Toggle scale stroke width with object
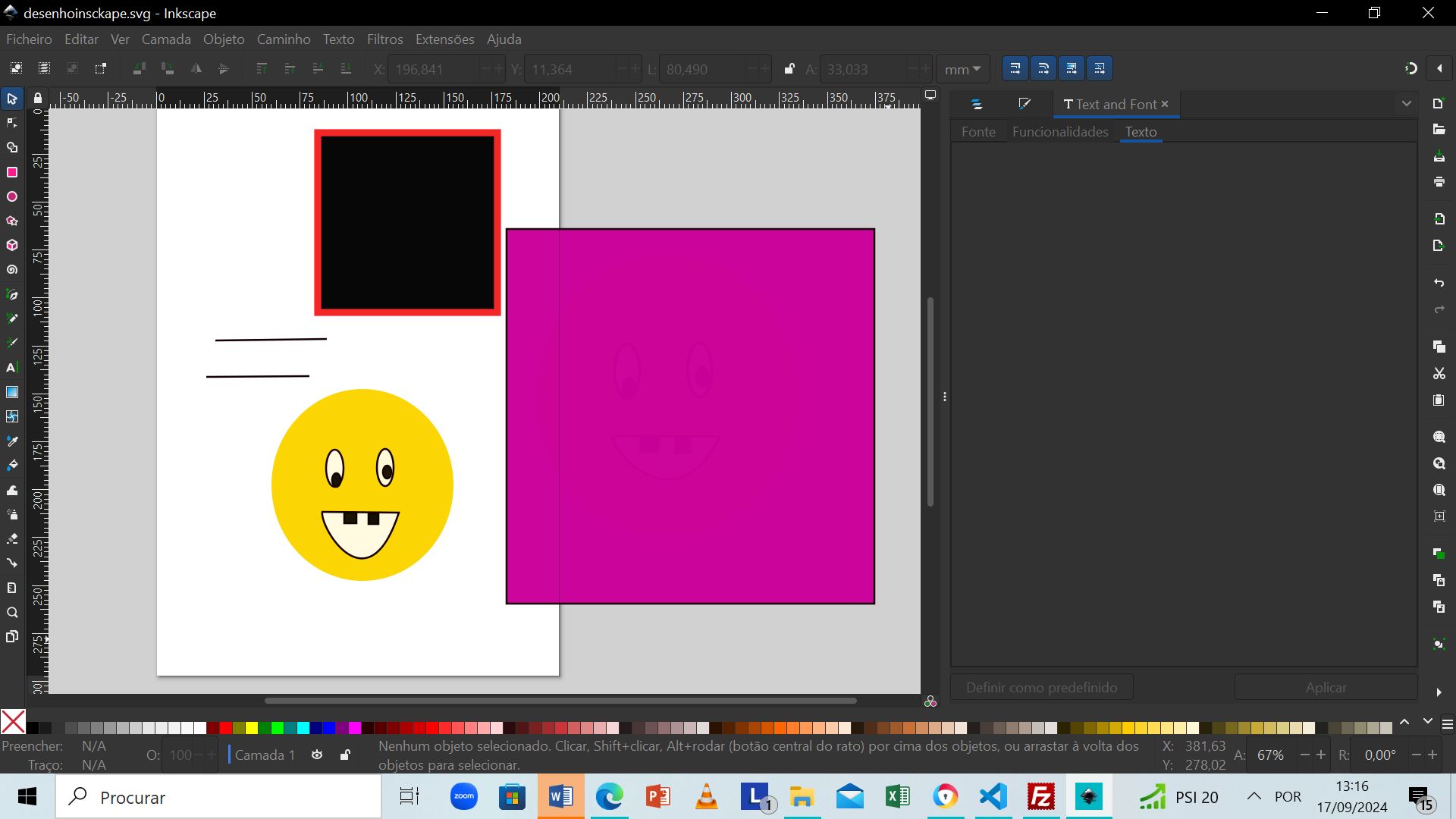 [1015, 68]
